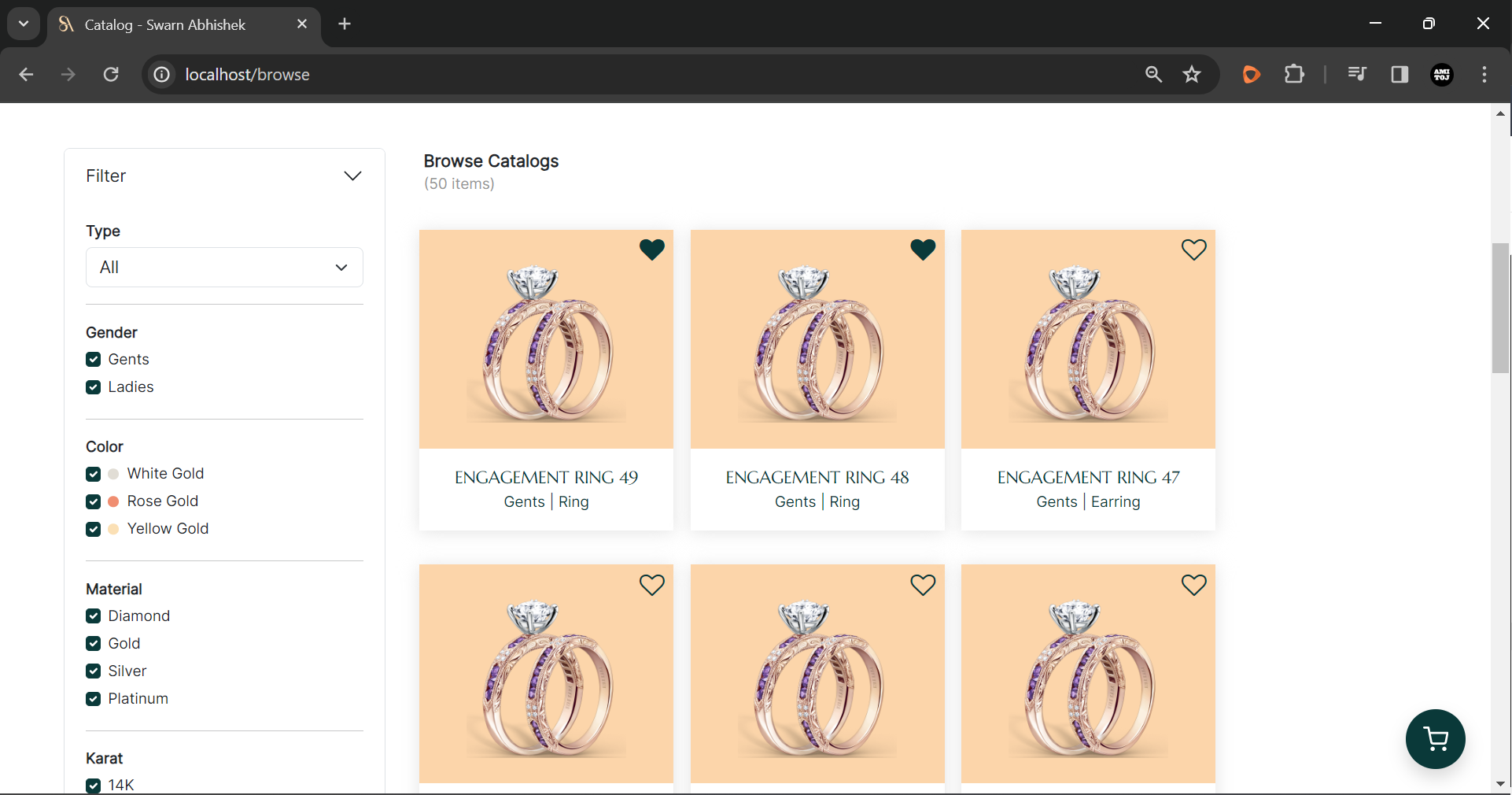Click the Yellow Gold color swatch dot
The width and height of the screenshot is (1512, 795).
coord(113,529)
